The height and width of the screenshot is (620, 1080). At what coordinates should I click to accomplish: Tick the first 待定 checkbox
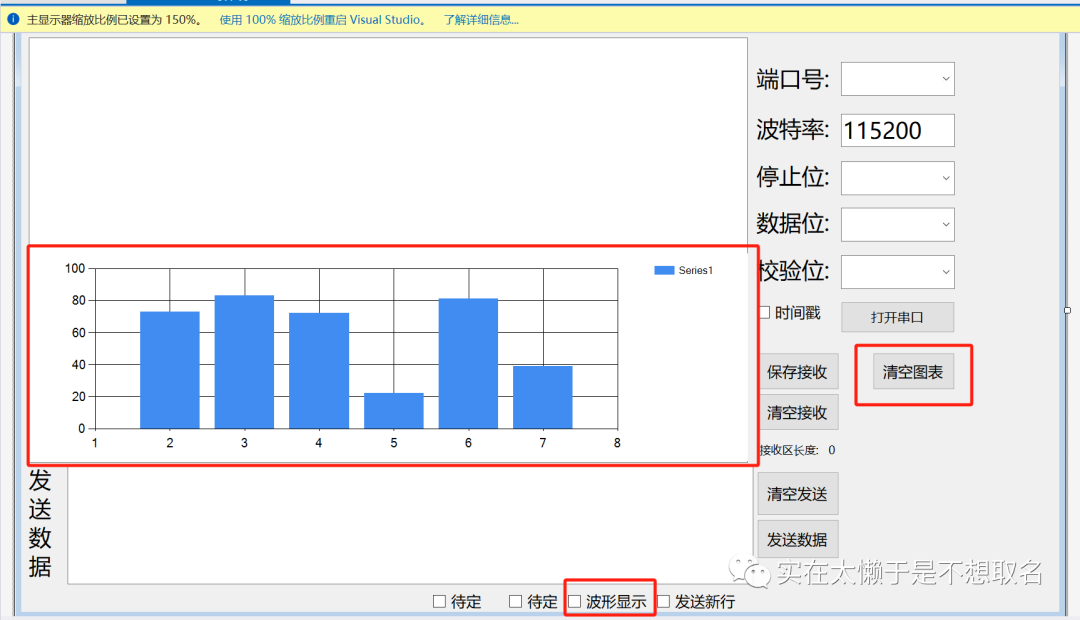(439, 601)
